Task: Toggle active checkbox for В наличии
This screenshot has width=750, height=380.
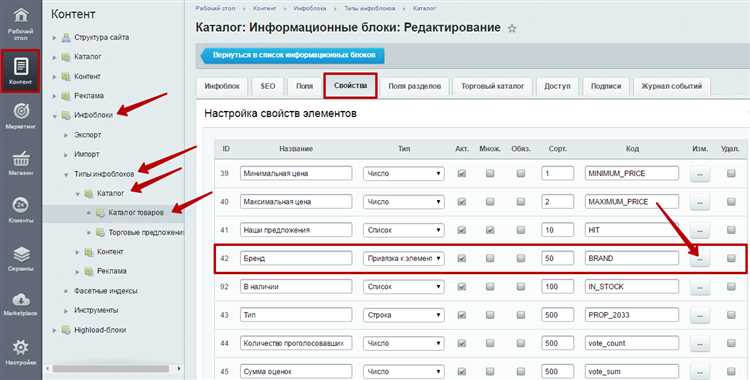Action: 462,287
